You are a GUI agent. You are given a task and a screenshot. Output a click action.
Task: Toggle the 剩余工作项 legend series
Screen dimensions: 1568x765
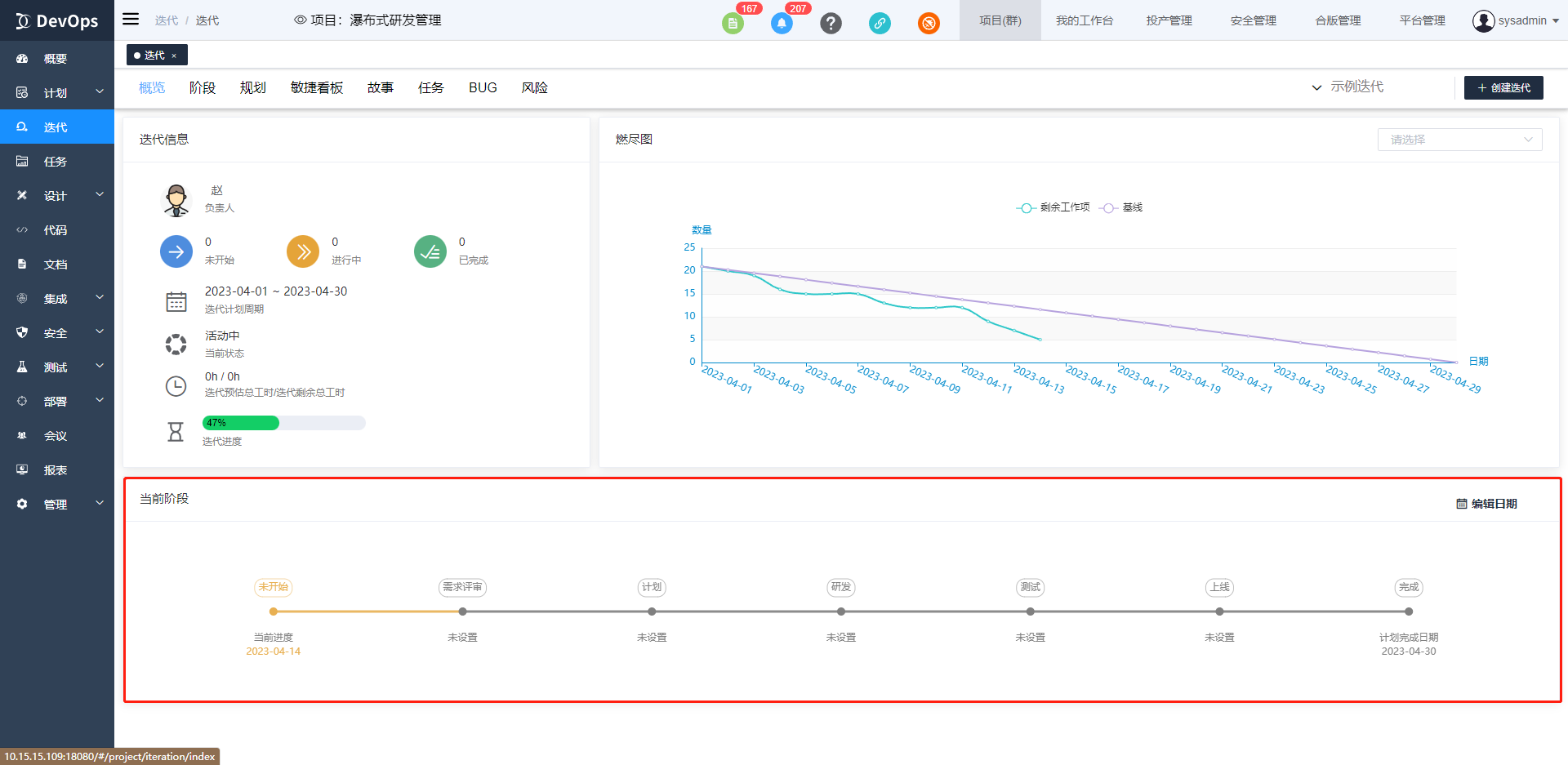coord(1053,207)
